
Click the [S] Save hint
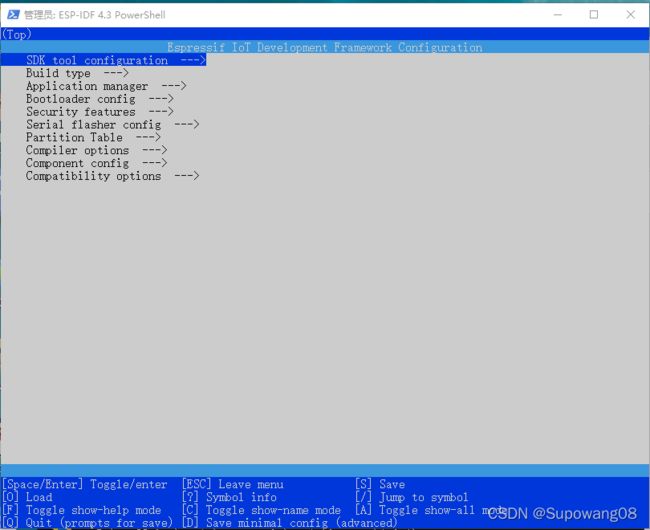click(380, 484)
